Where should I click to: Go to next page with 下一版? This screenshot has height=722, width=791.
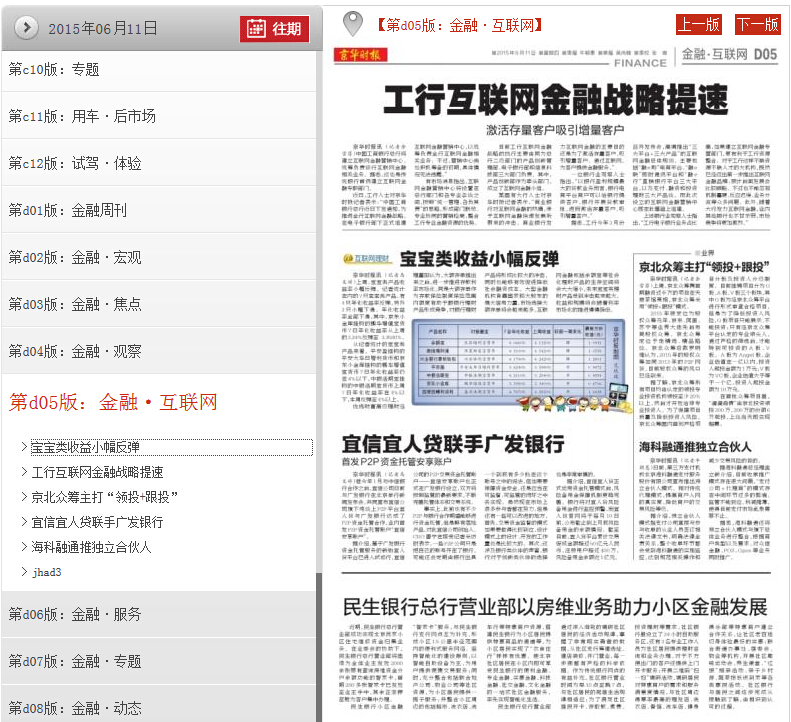point(758,24)
